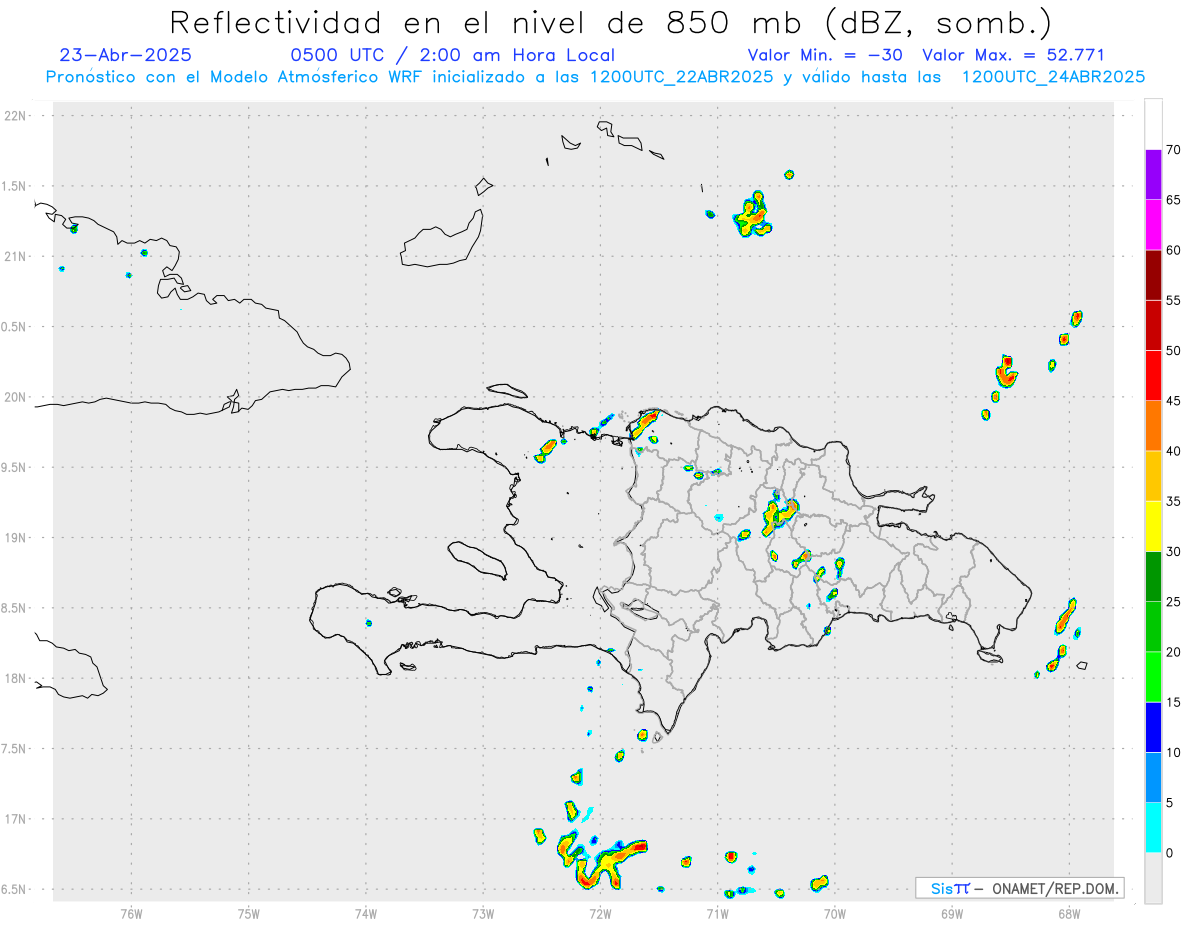Click the '6.5N' latitude label
The width and height of the screenshot is (1200, 927).
coord(14,889)
